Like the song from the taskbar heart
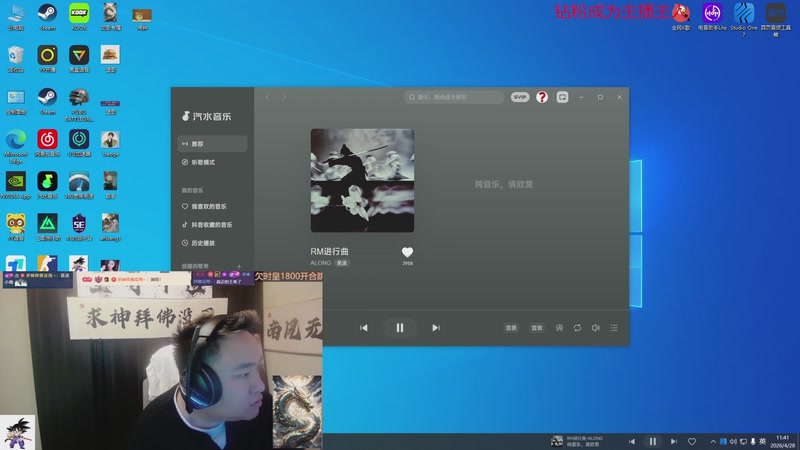The image size is (800, 450). (692, 441)
